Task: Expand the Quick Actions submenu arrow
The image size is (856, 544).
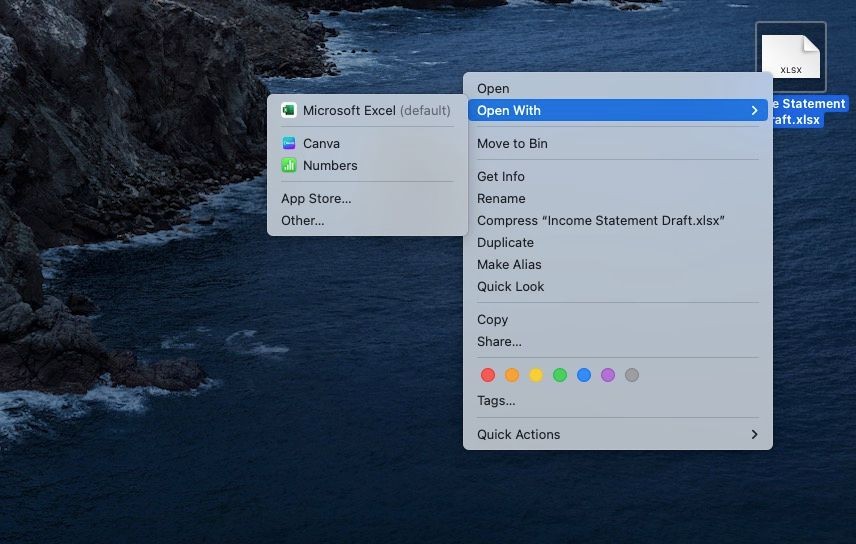Action: pos(754,434)
